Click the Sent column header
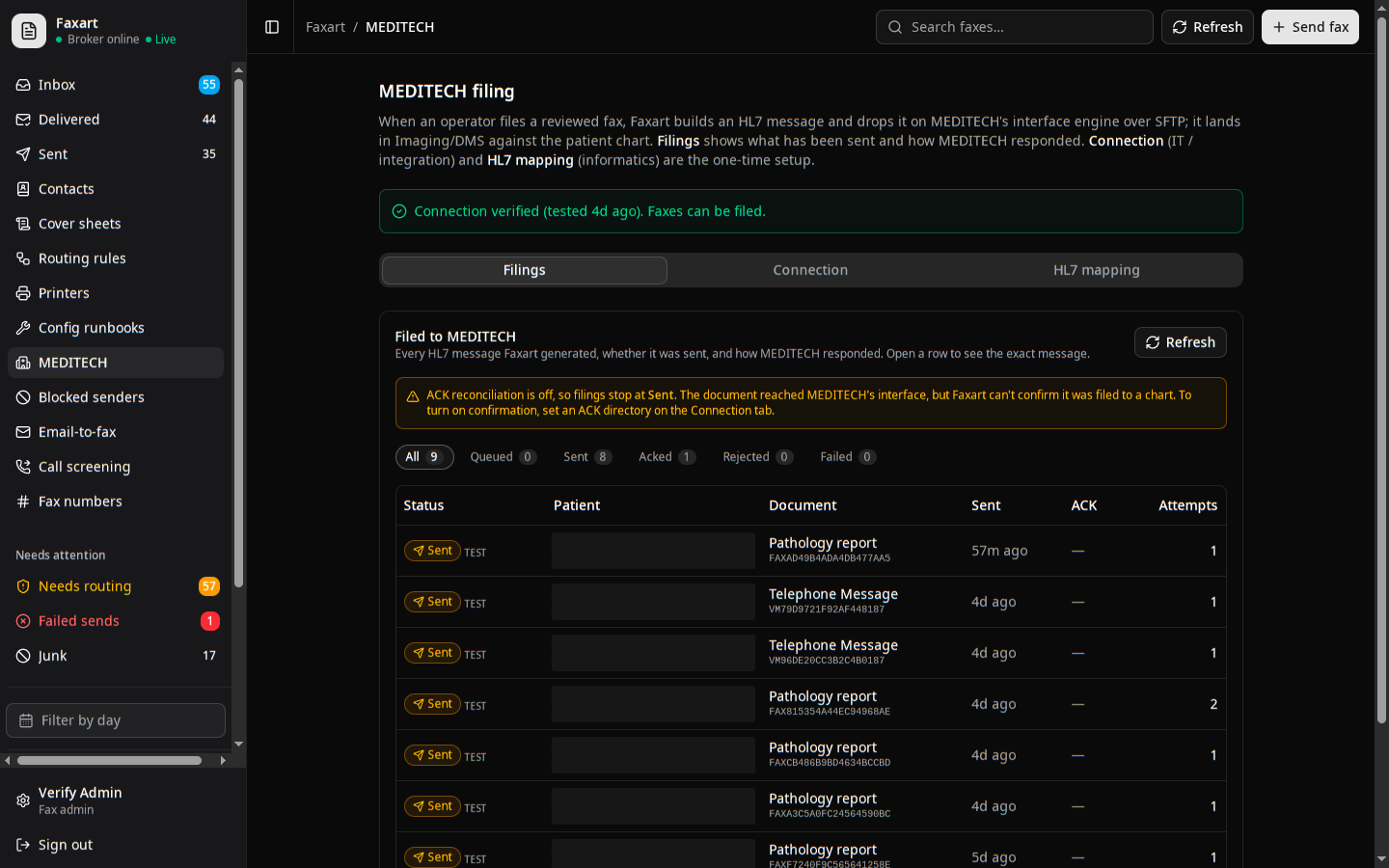1389x868 pixels. 986,505
